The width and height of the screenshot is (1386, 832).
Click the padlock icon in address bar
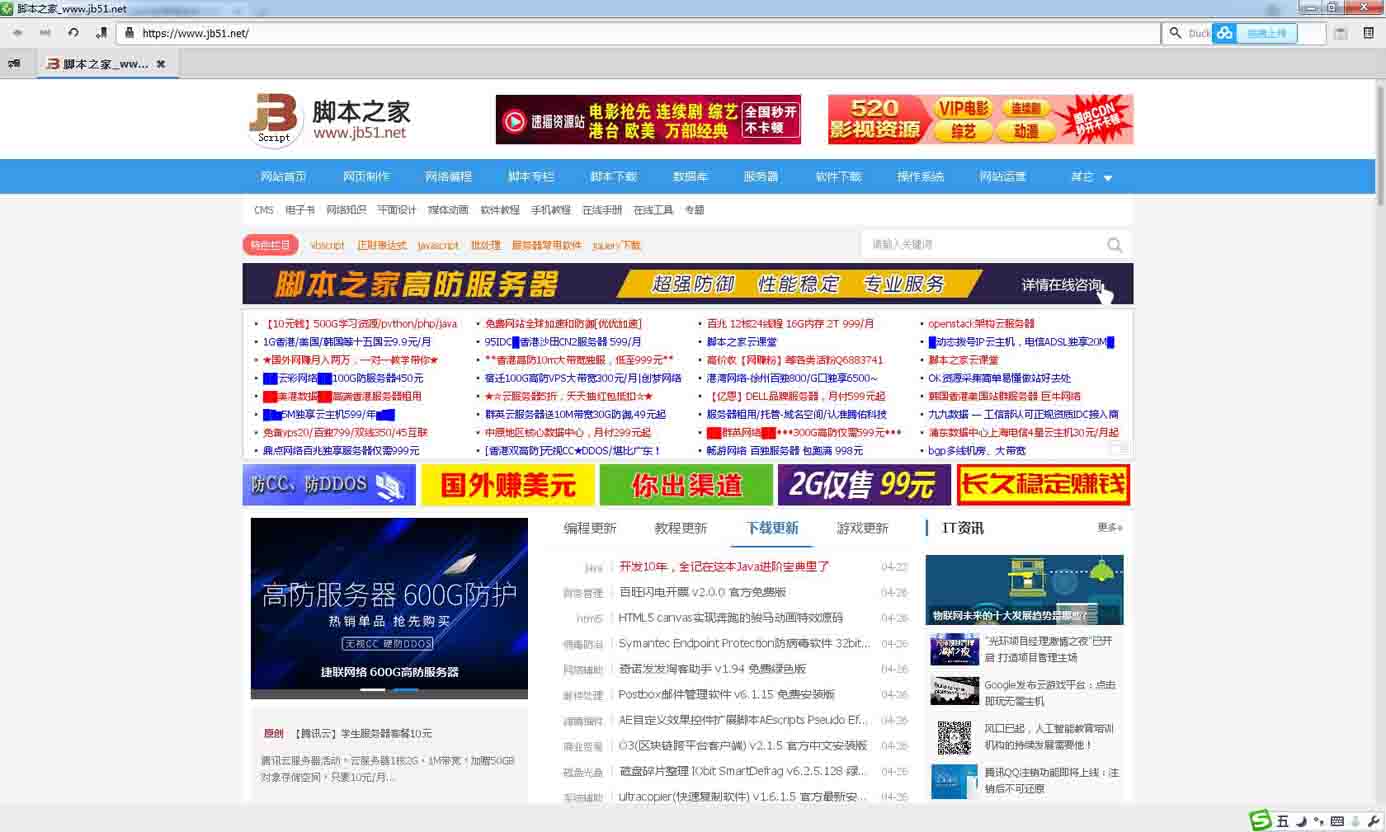pyautogui.click(x=128, y=33)
